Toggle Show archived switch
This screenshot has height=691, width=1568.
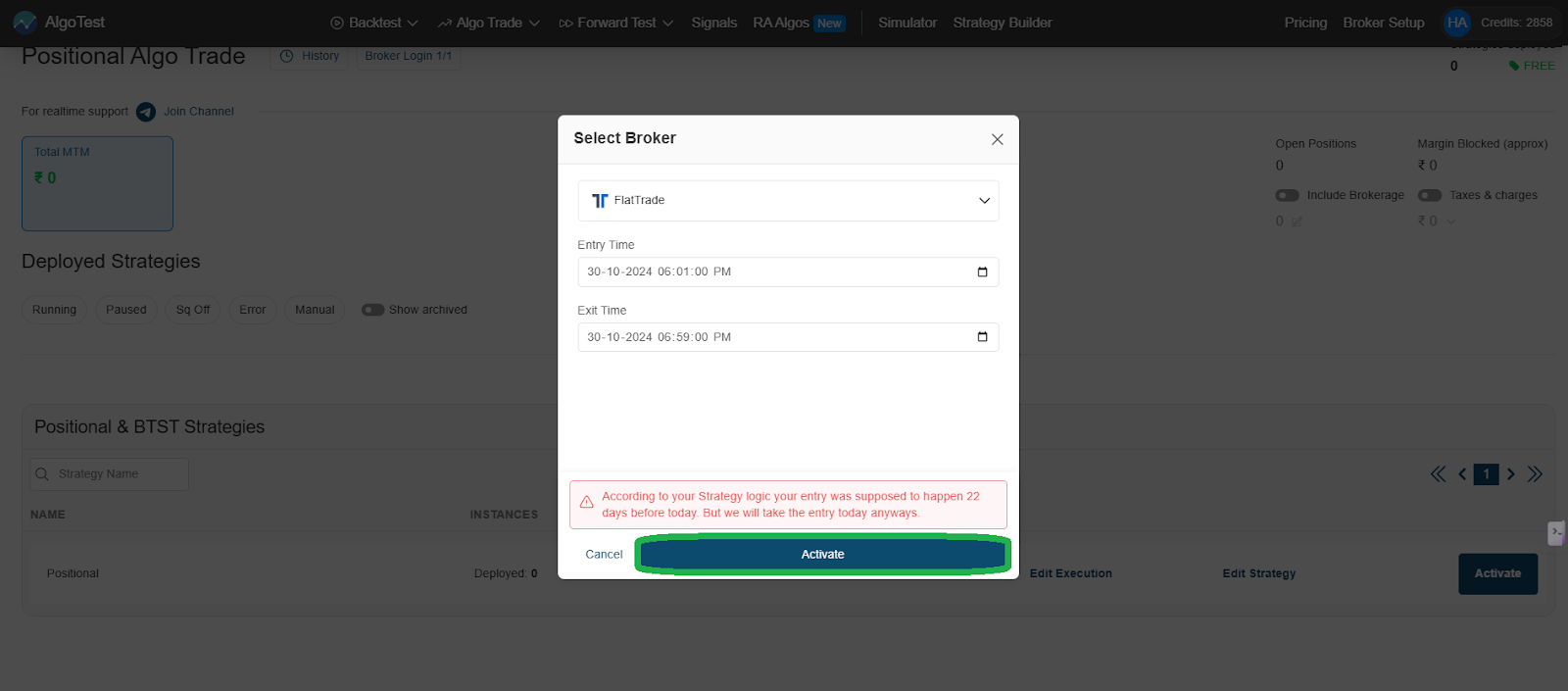(x=372, y=310)
